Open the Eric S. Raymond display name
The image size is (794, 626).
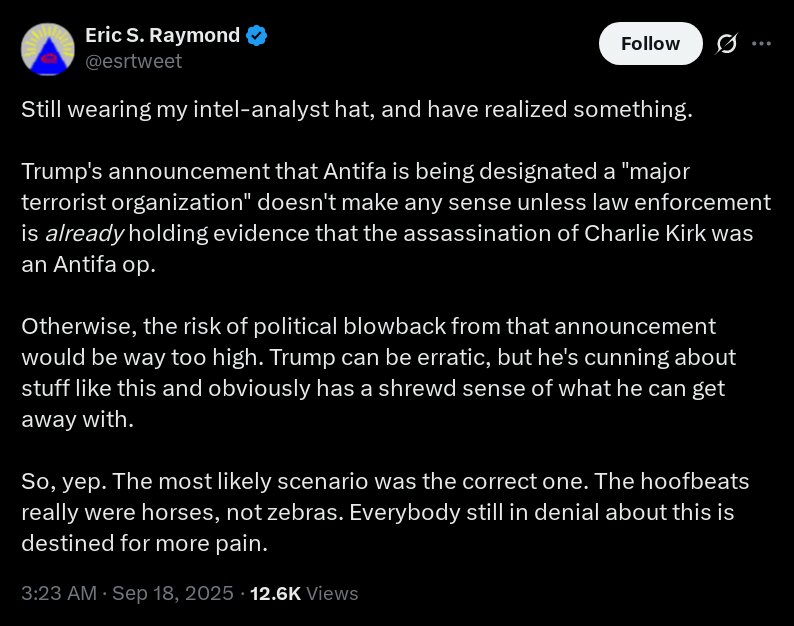(162, 35)
